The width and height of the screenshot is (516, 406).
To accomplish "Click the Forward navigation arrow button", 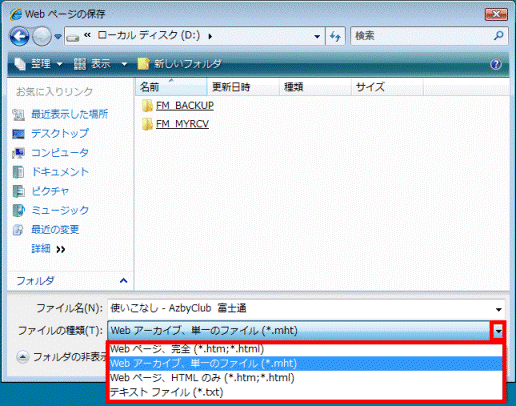I will tap(42, 36).
